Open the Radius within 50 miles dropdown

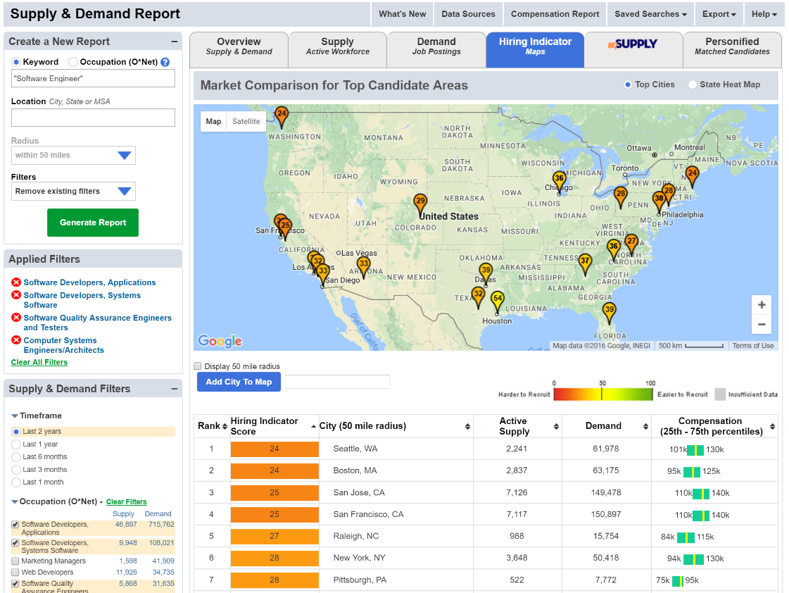(74, 156)
